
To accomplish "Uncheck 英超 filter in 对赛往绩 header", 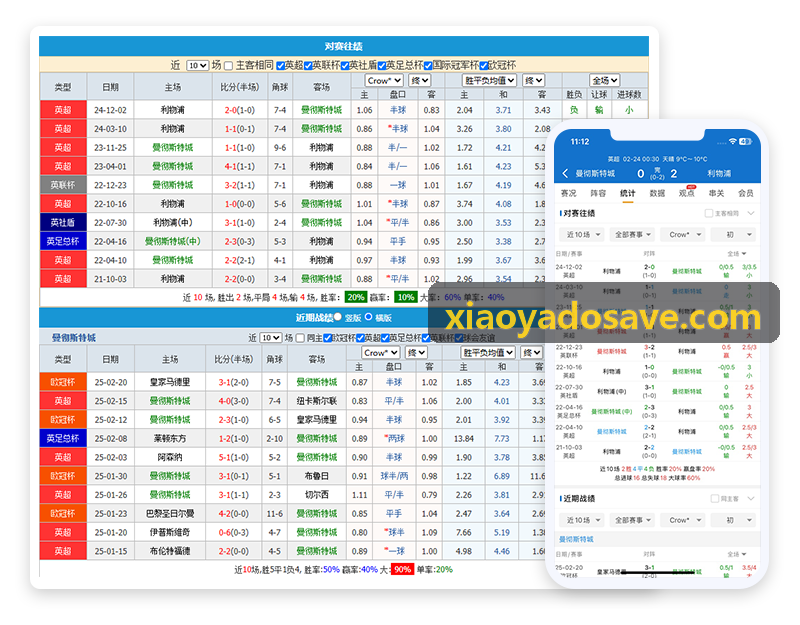I will (280, 66).
